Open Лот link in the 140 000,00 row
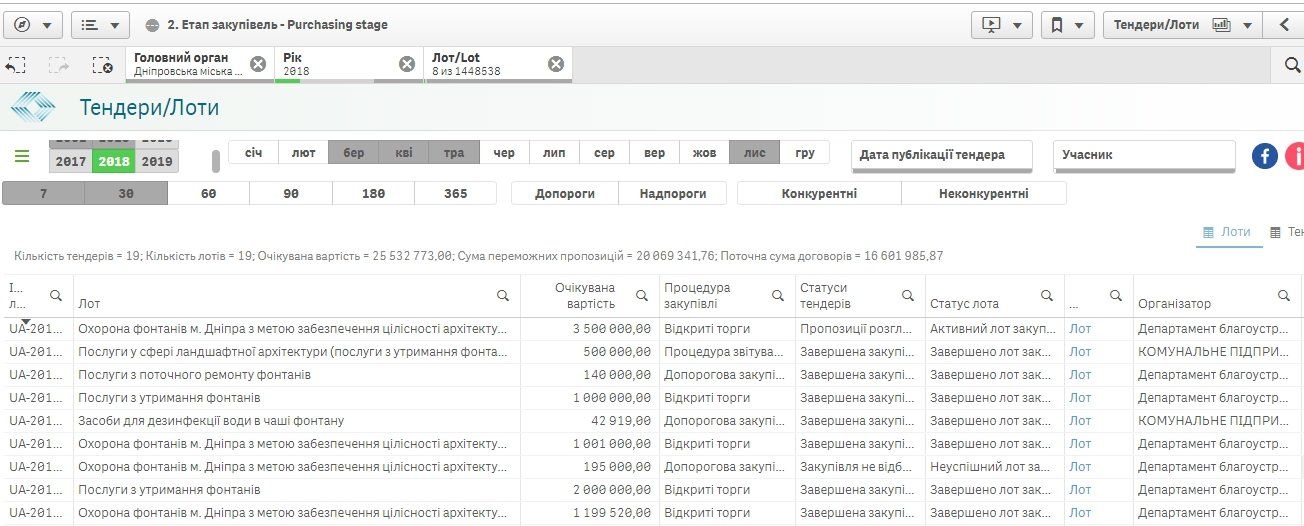1304x526 pixels. (x=1080, y=374)
